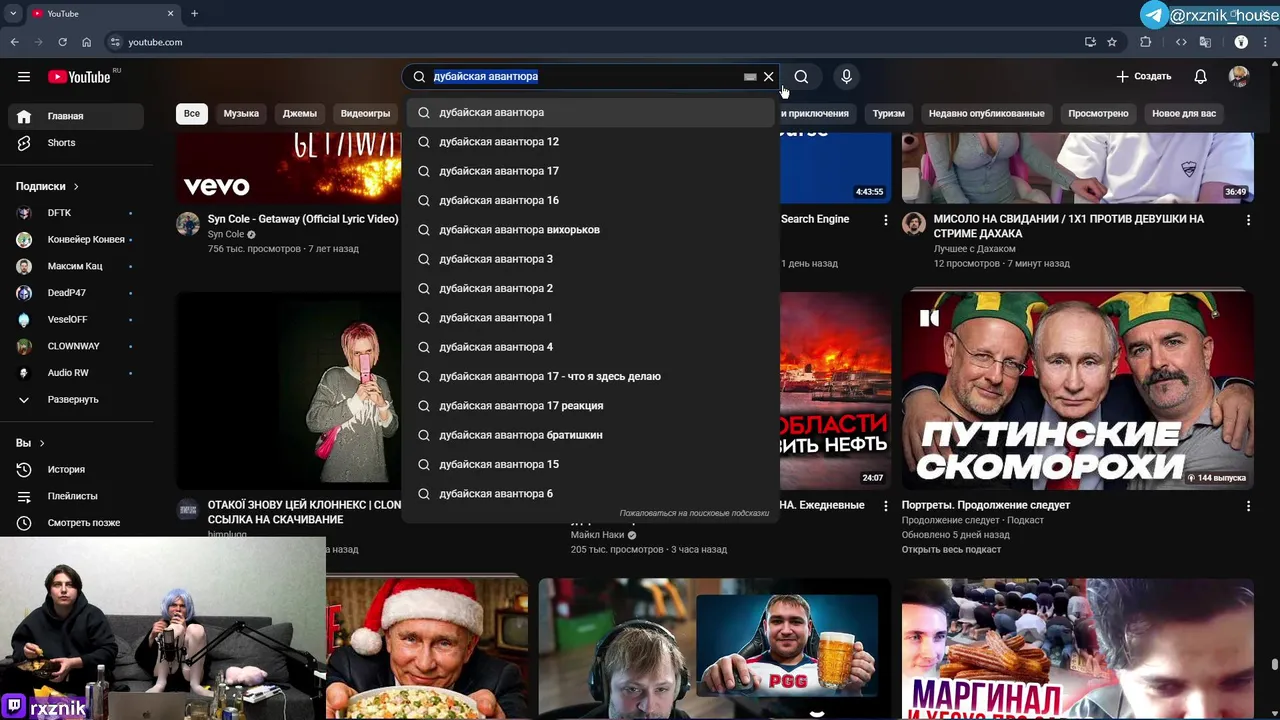Click in the search input field
This screenshot has width=1280, height=720.
pyautogui.click(x=585, y=77)
